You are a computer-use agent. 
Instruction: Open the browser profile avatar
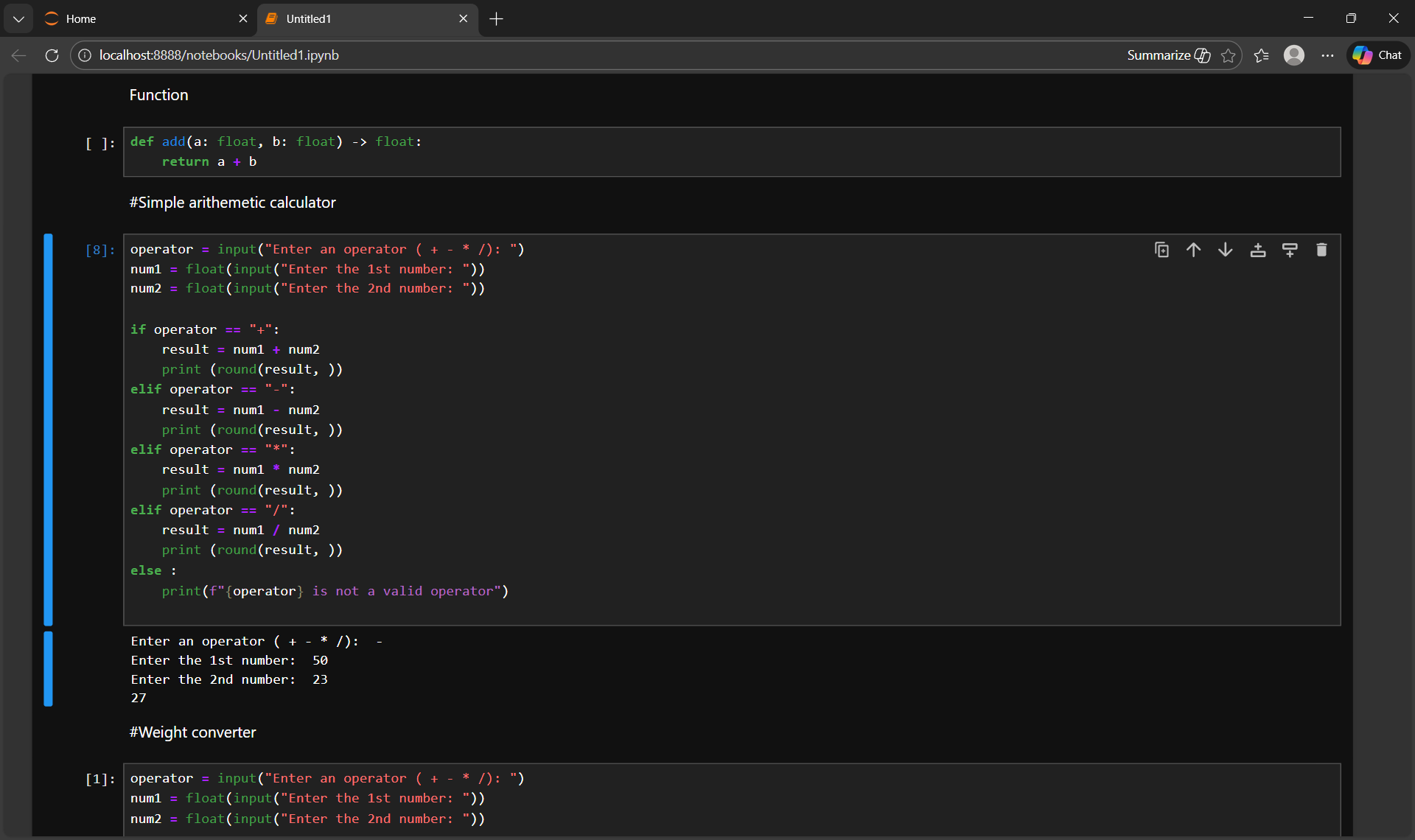click(1294, 55)
